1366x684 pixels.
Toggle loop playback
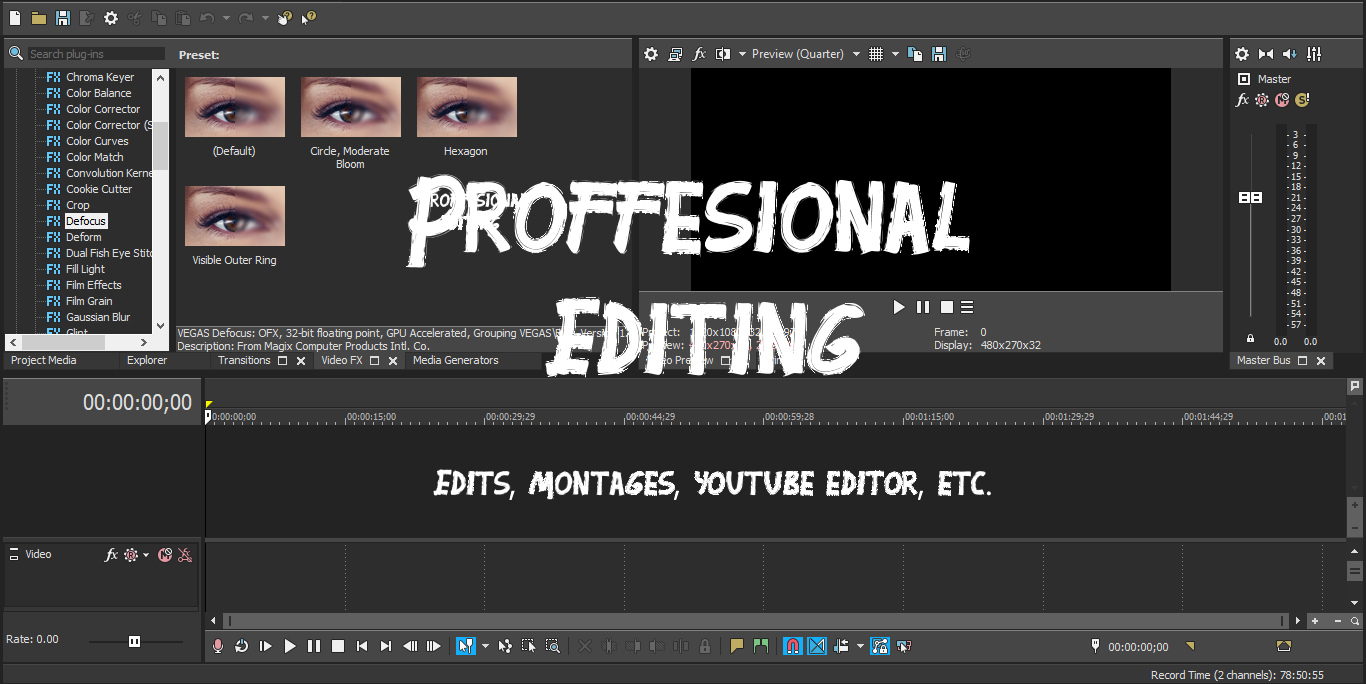[x=240, y=646]
